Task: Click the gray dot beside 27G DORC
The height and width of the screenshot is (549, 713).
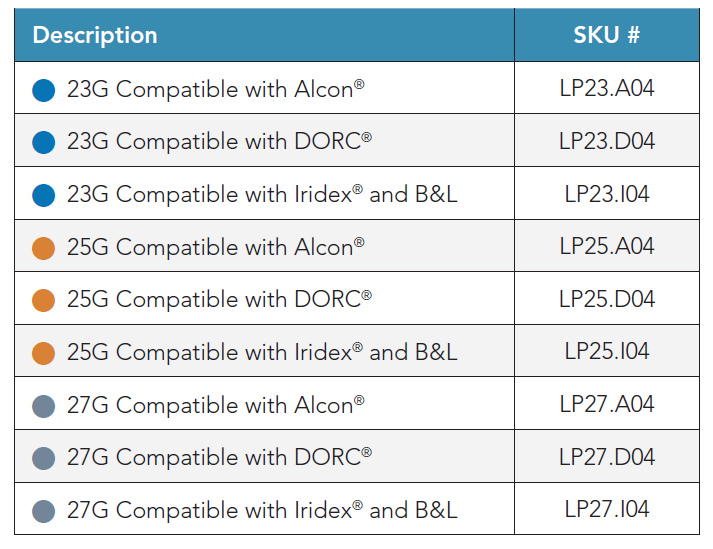Action: [x=43, y=458]
